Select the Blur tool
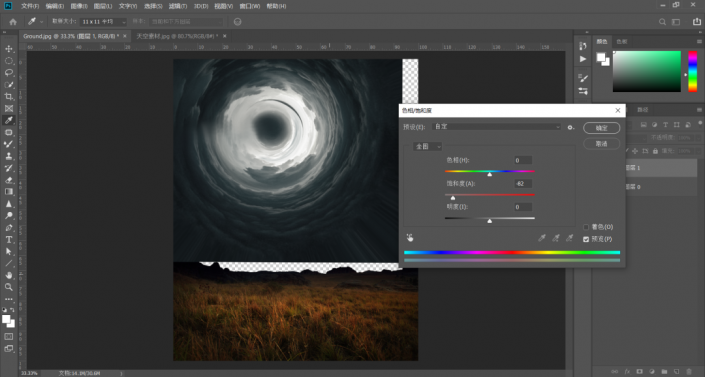Screen dimensions: 705x377 point(9,204)
